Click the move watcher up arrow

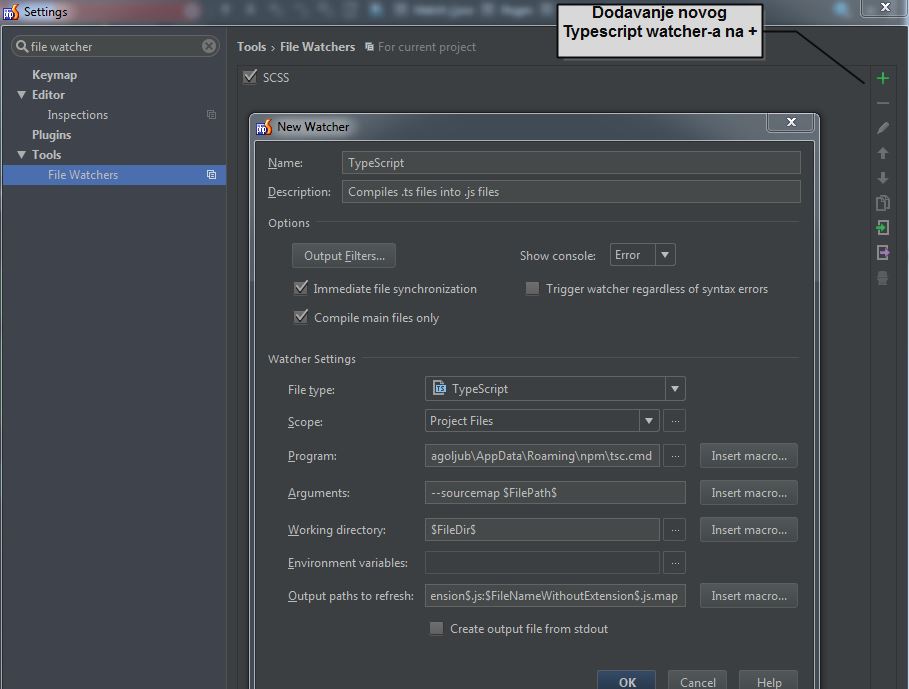tap(882, 153)
